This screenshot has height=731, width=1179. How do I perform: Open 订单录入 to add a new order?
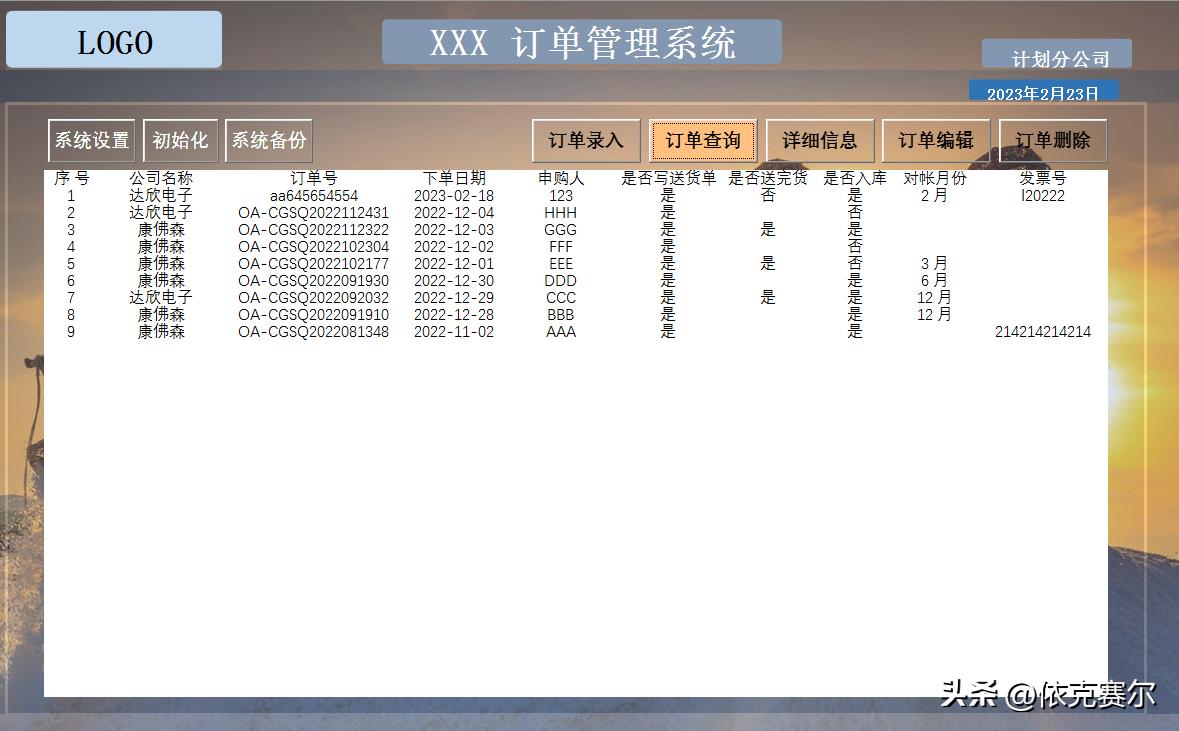(586, 140)
